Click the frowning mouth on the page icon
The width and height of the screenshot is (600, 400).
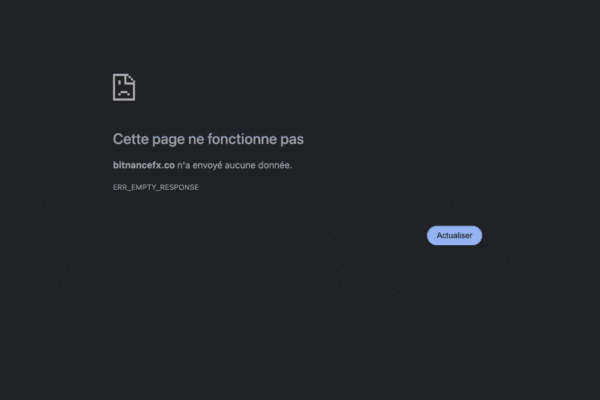click(x=124, y=93)
